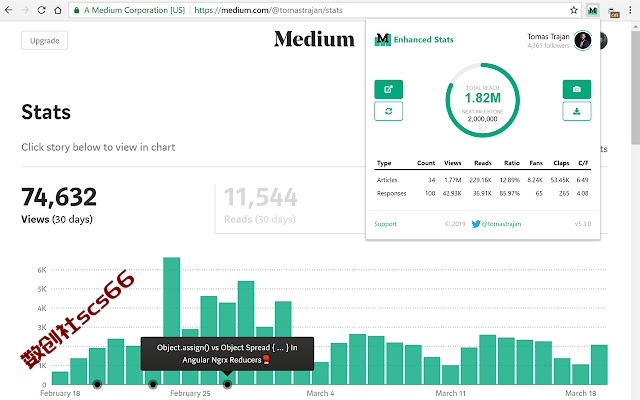Click the second extension icon in toolbar
Screen dimensions: 640x400
(x=613, y=12)
